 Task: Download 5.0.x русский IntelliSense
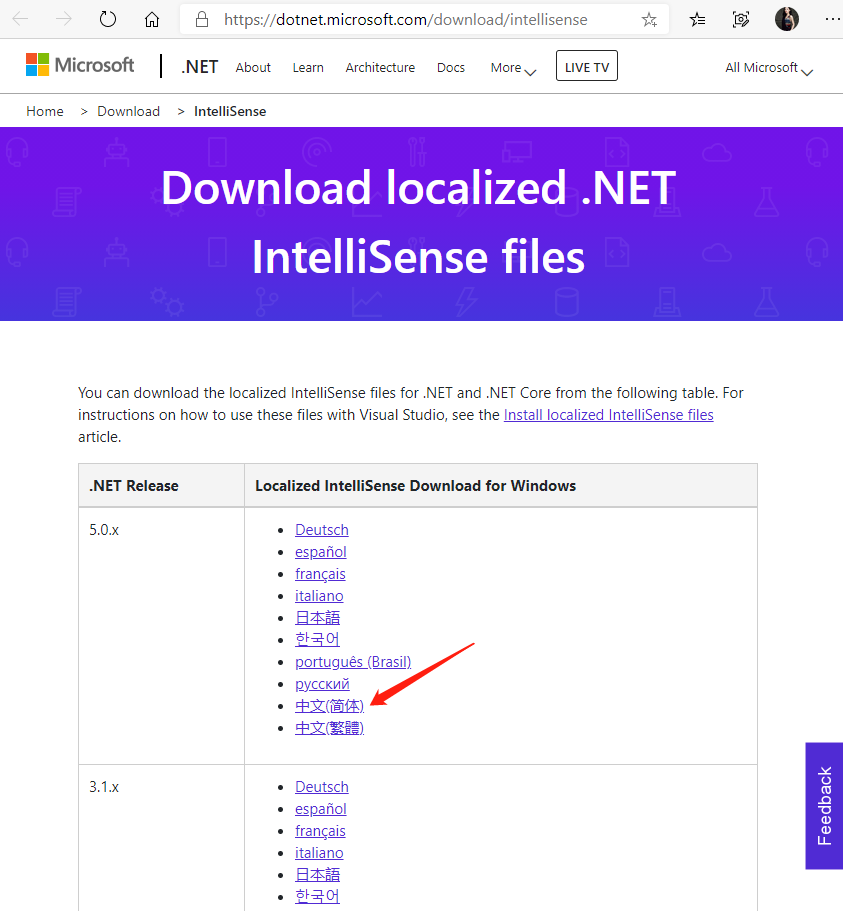coord(322,684)
